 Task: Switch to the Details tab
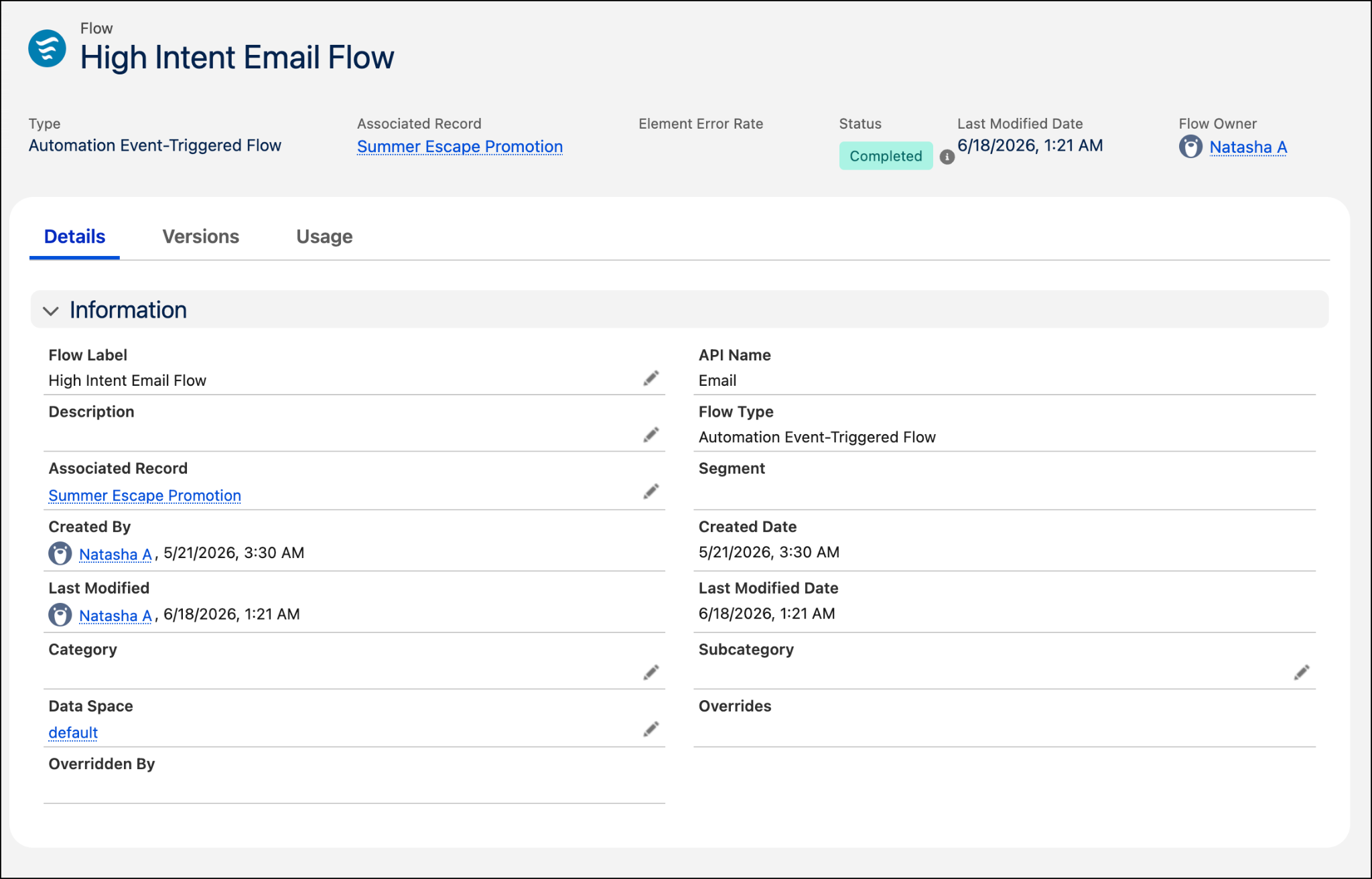click(x=74, y=236)
